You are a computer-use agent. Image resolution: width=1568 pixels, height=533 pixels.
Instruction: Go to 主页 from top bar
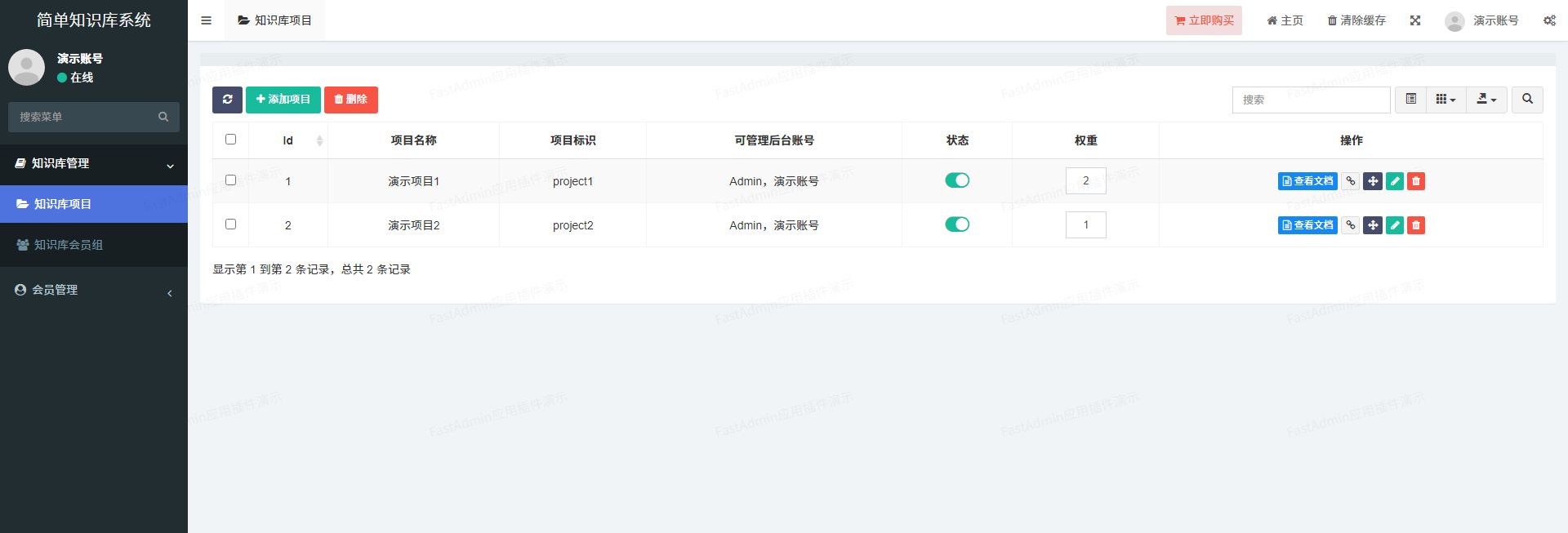(x=1285, y=20)
